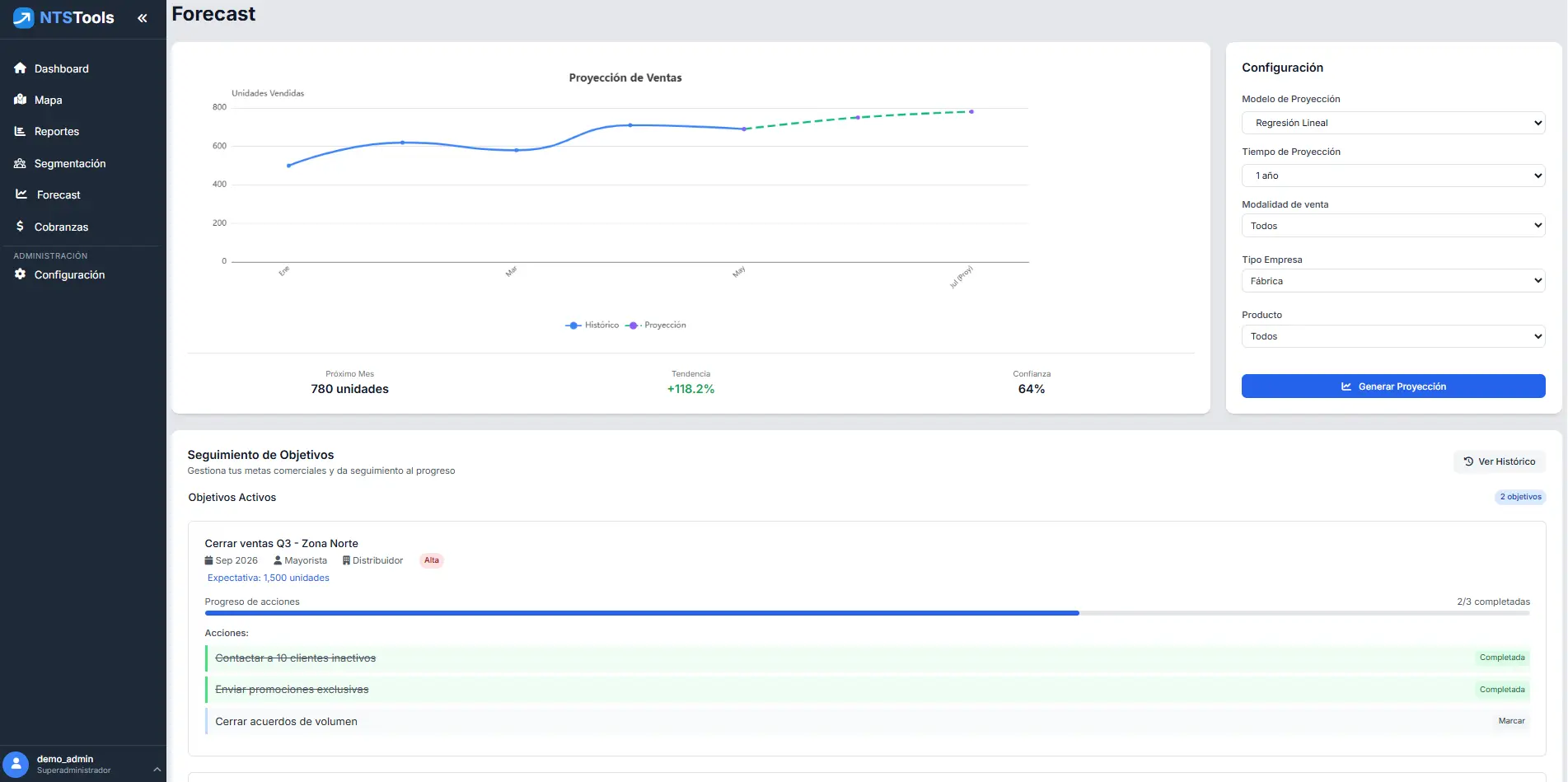This screenshot has height=782, width=1568.
Task: Mark 'Cerrar acuerdos de volumen' as done
Action: click(1510, 721)
